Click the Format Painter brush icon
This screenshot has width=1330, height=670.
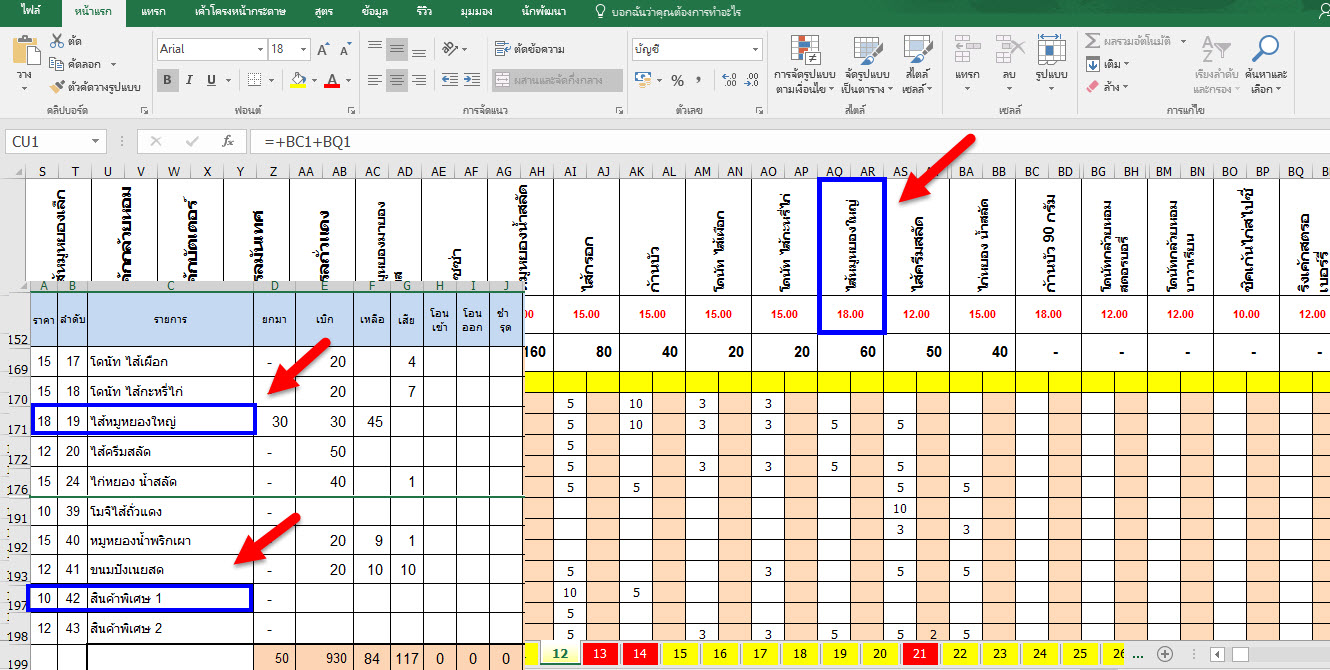click(x=56, y=86)
